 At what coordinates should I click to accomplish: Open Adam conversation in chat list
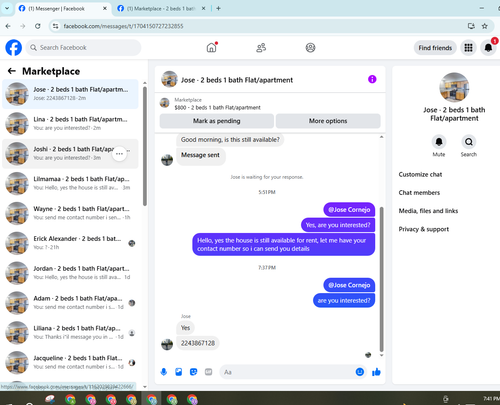coord(70,303)
